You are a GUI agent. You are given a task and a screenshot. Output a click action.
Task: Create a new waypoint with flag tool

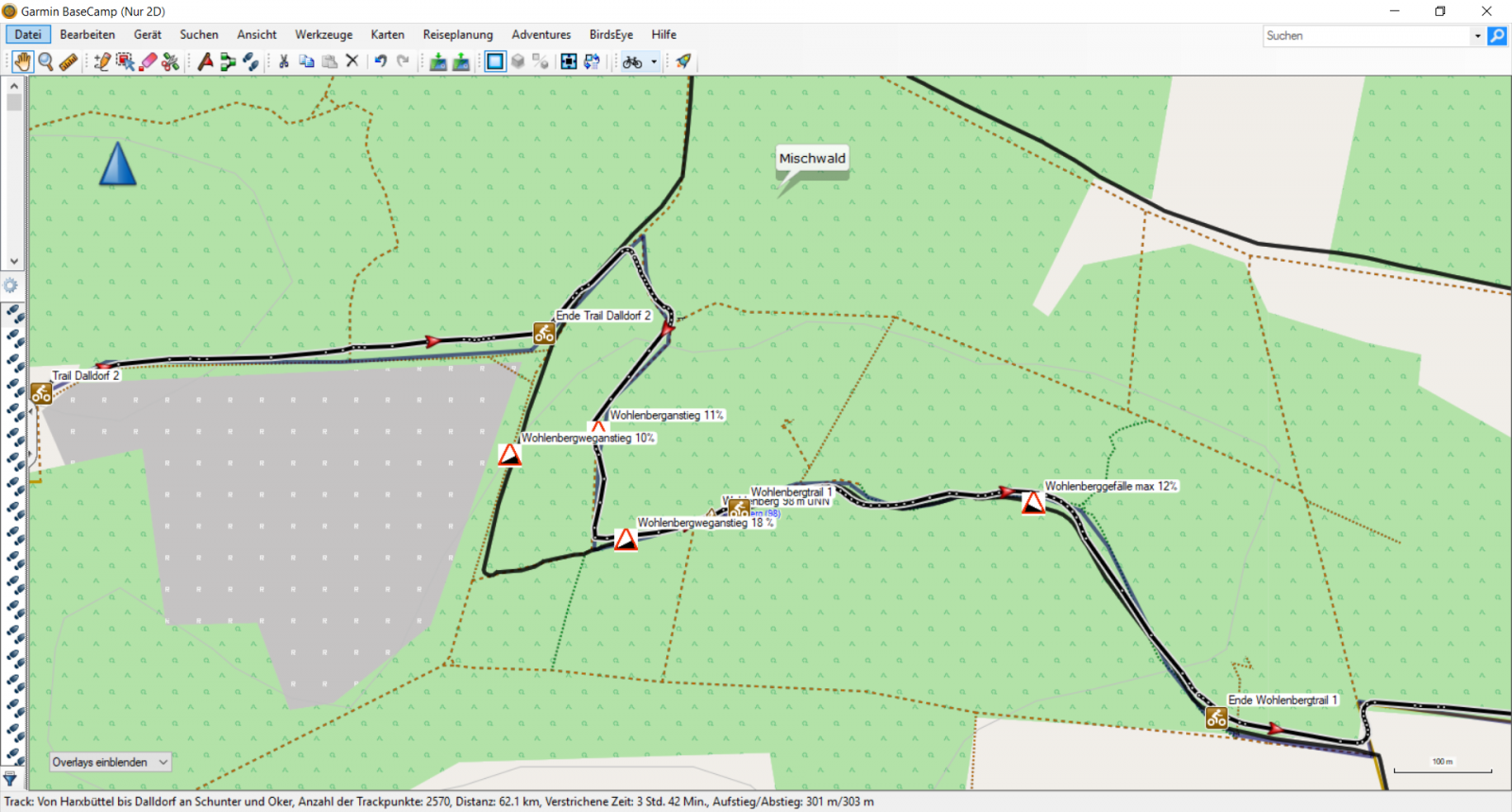pyautogui.click(x=205, y=61)
